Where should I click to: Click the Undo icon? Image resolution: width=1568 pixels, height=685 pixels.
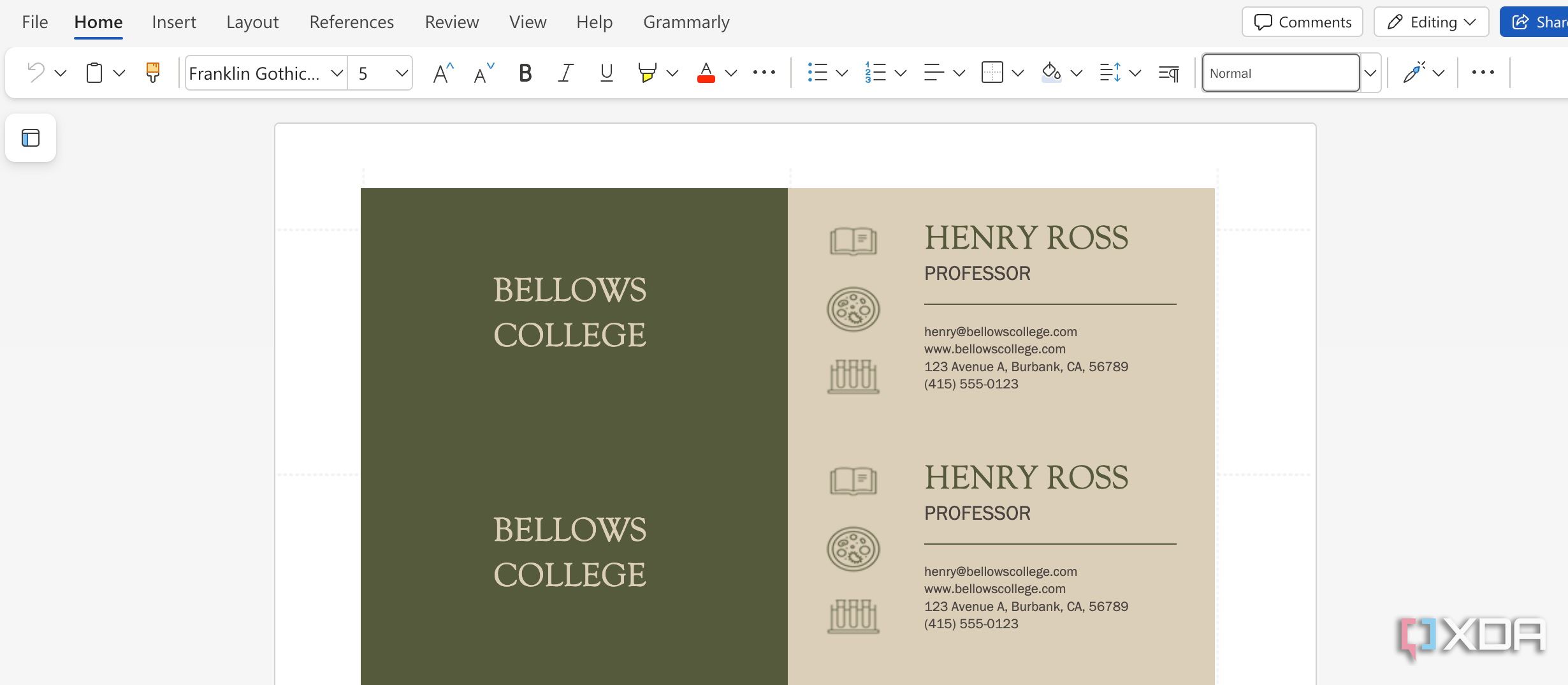pos(36,72)
